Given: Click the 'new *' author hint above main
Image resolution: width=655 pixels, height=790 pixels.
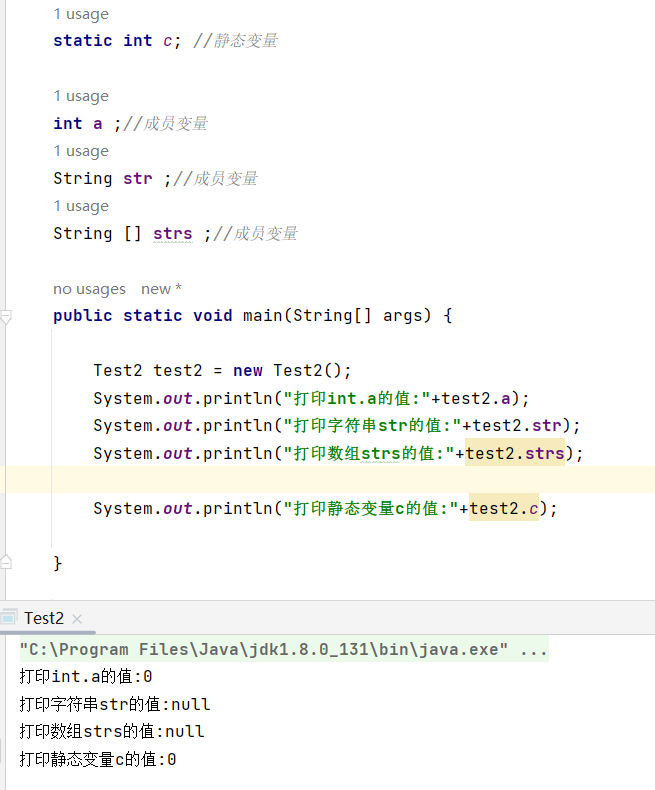Looking at the screenshot, I should (x=161, y=289).
